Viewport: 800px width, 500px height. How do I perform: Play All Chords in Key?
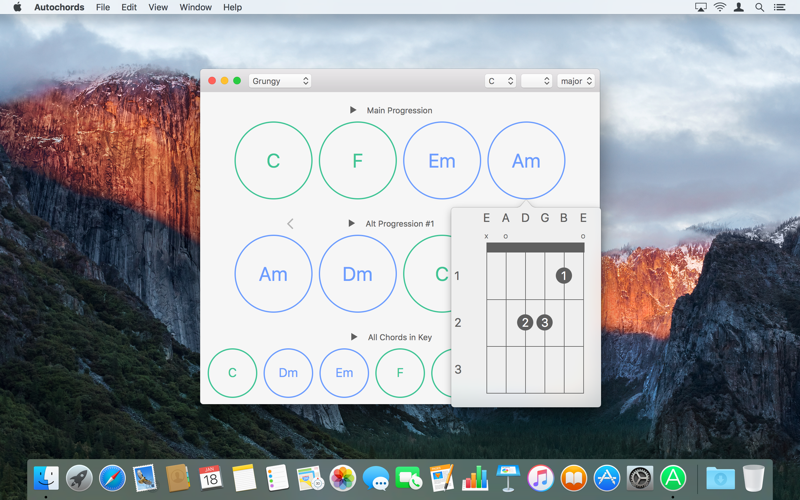[x=354, y=337]
